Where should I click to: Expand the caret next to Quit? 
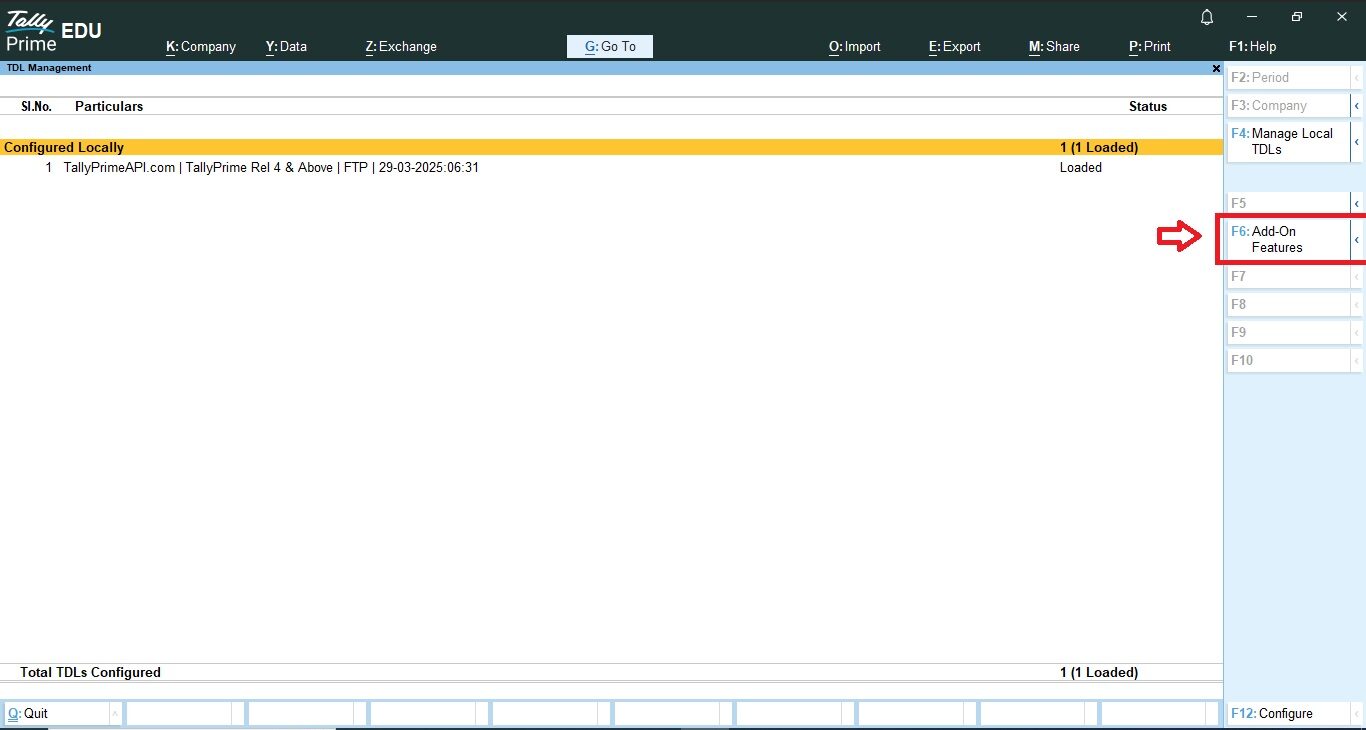point(115,713)
